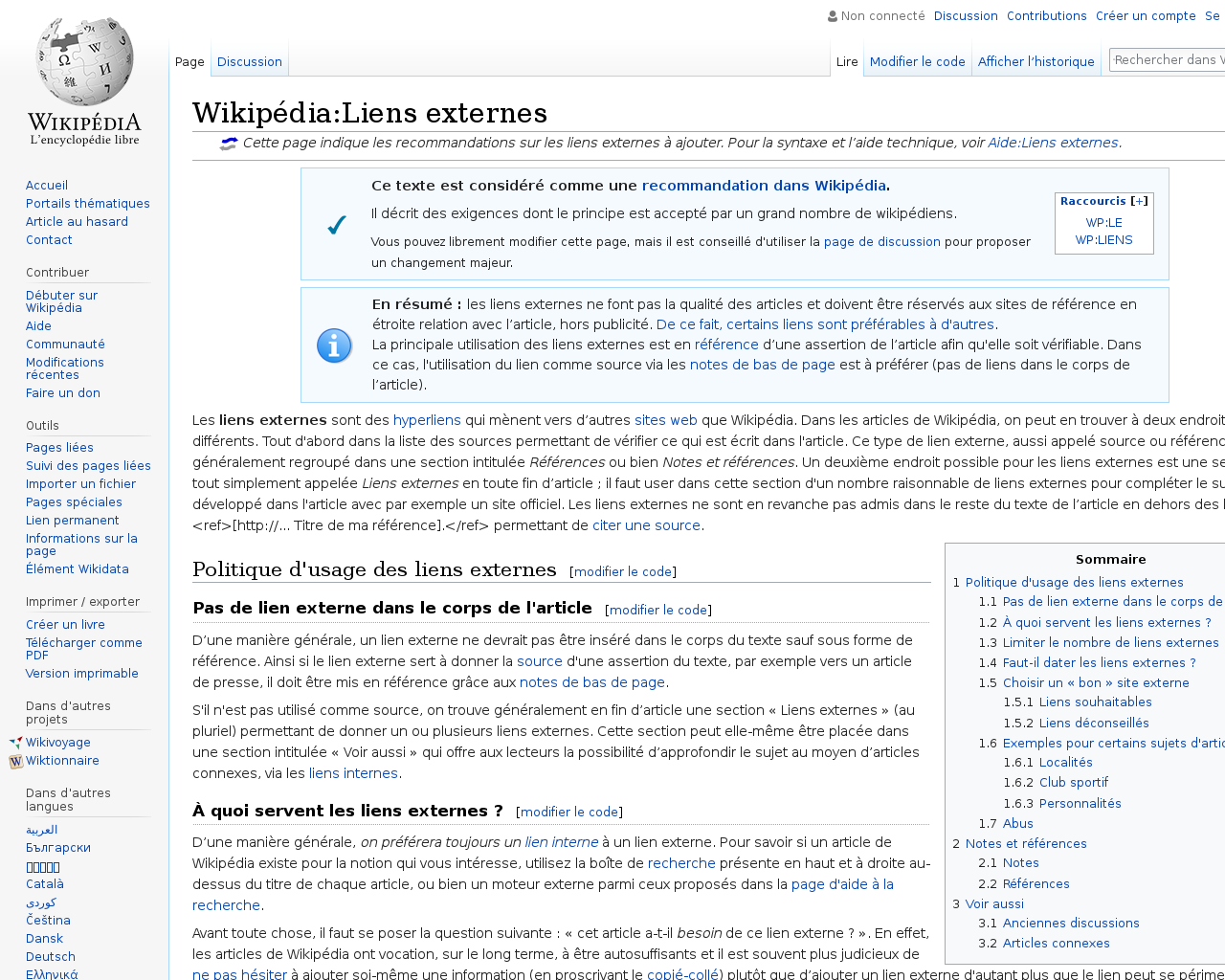1225x980 pixels.
Task: Click the Aide sidebar link
Action: click(x=38, y=326)
